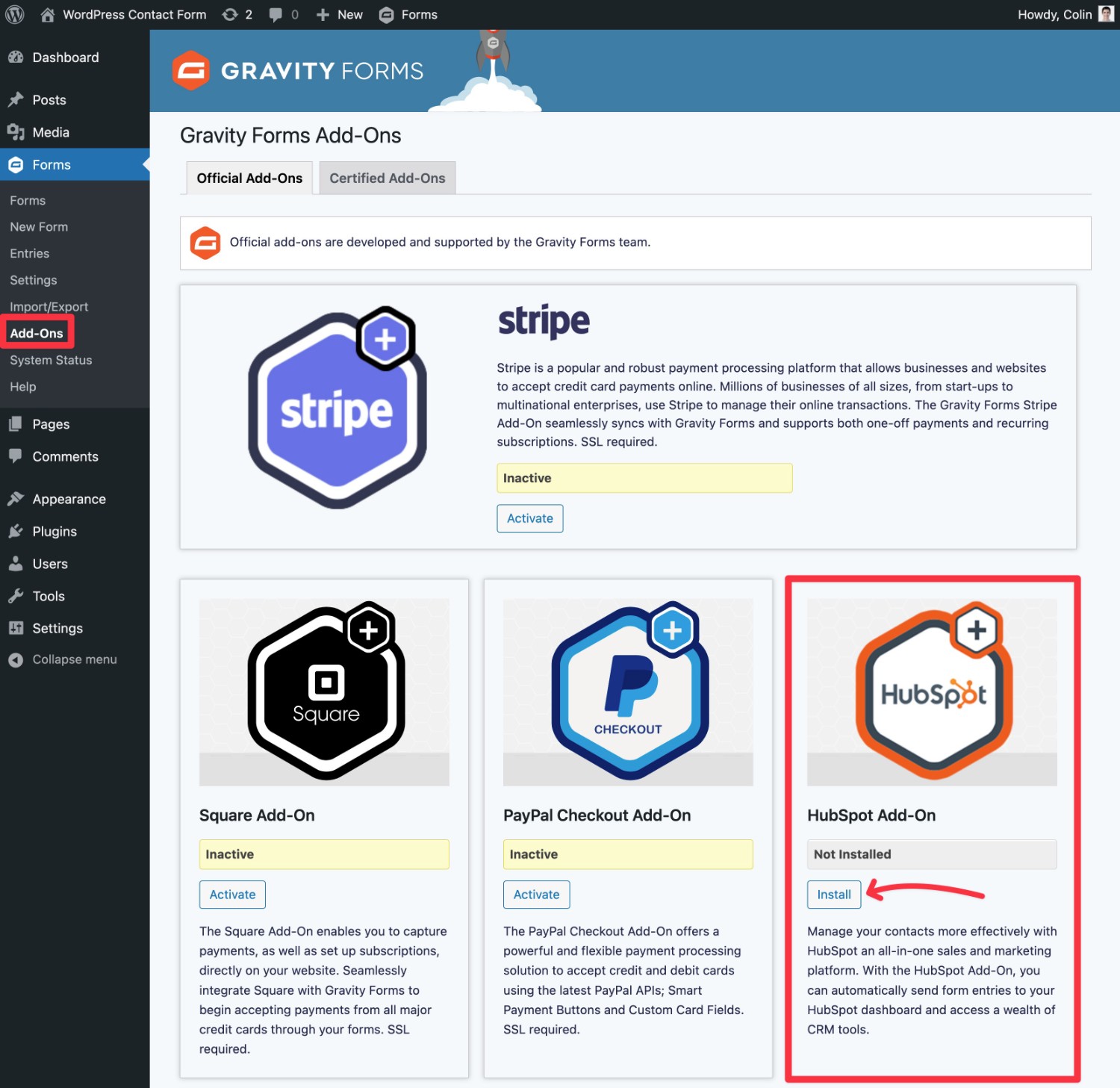The width and height of the screenshot is (1120, 1088).
Task: Open System Status in the sidebar
Action: click(x=51, y=361)
